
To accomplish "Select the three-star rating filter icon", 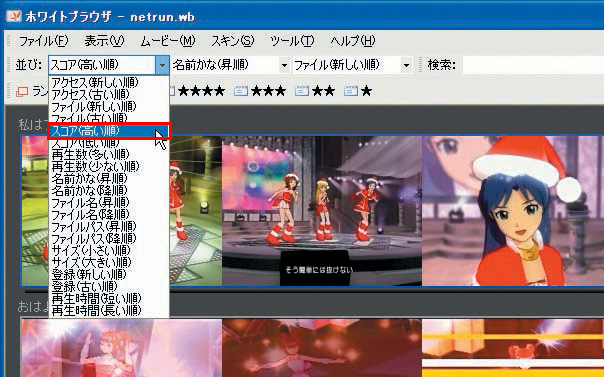I will pos(241,91).
